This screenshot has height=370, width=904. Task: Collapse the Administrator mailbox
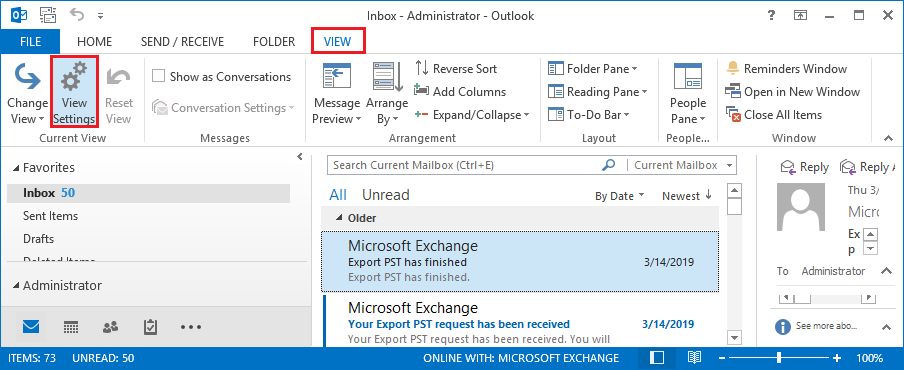click(16, 286)
